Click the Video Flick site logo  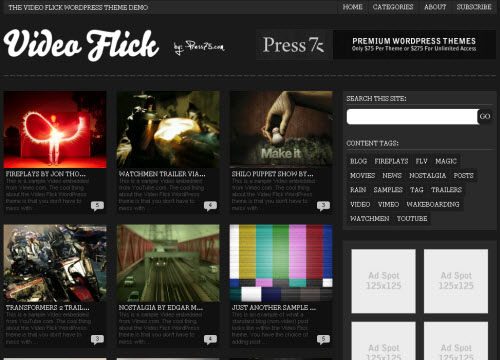coord(81,45)
